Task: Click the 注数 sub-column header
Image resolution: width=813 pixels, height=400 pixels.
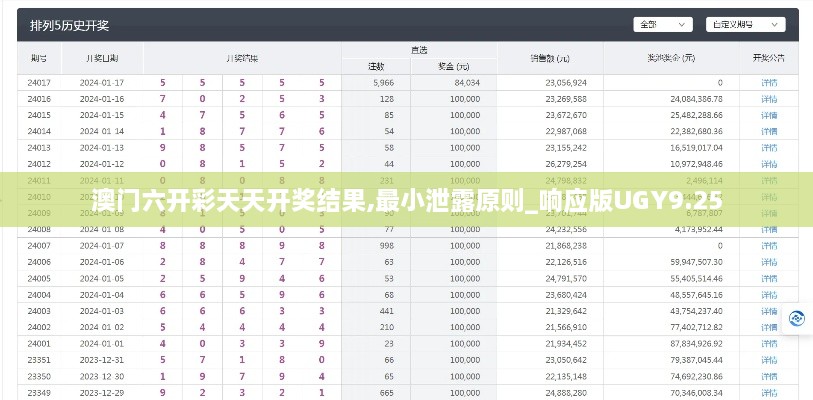Action: click(376, 66)
